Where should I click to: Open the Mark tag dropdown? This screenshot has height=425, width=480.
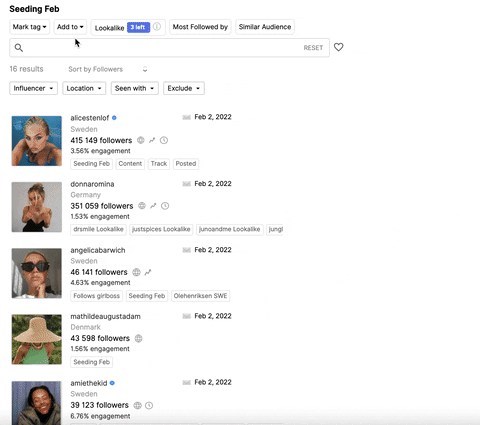click(29, 27)
